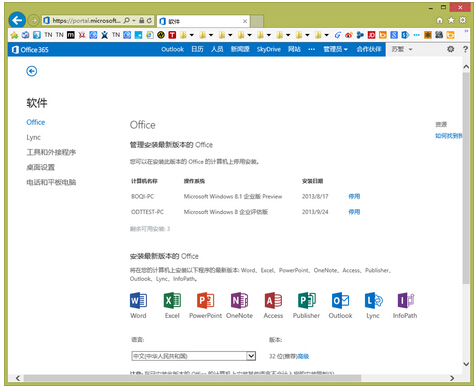Click the BOQI-PC computer name
The image size is (476, 388).
(142, 196)
